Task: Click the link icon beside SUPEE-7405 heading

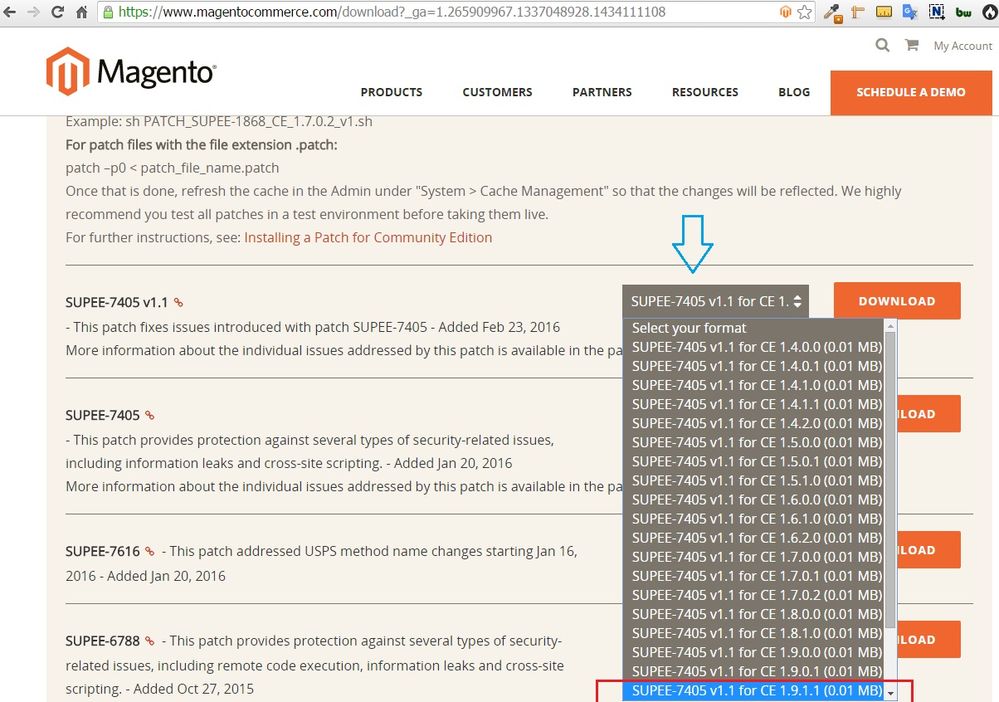Action: coord(150,415)
